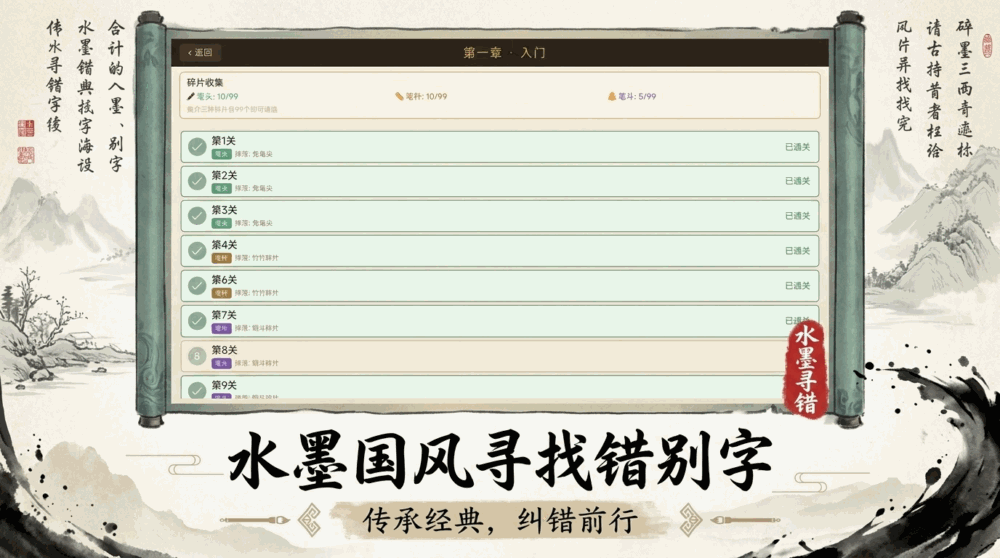
Task: Click the red 水墨寻错 seal badge
Action: pos(805,370)
